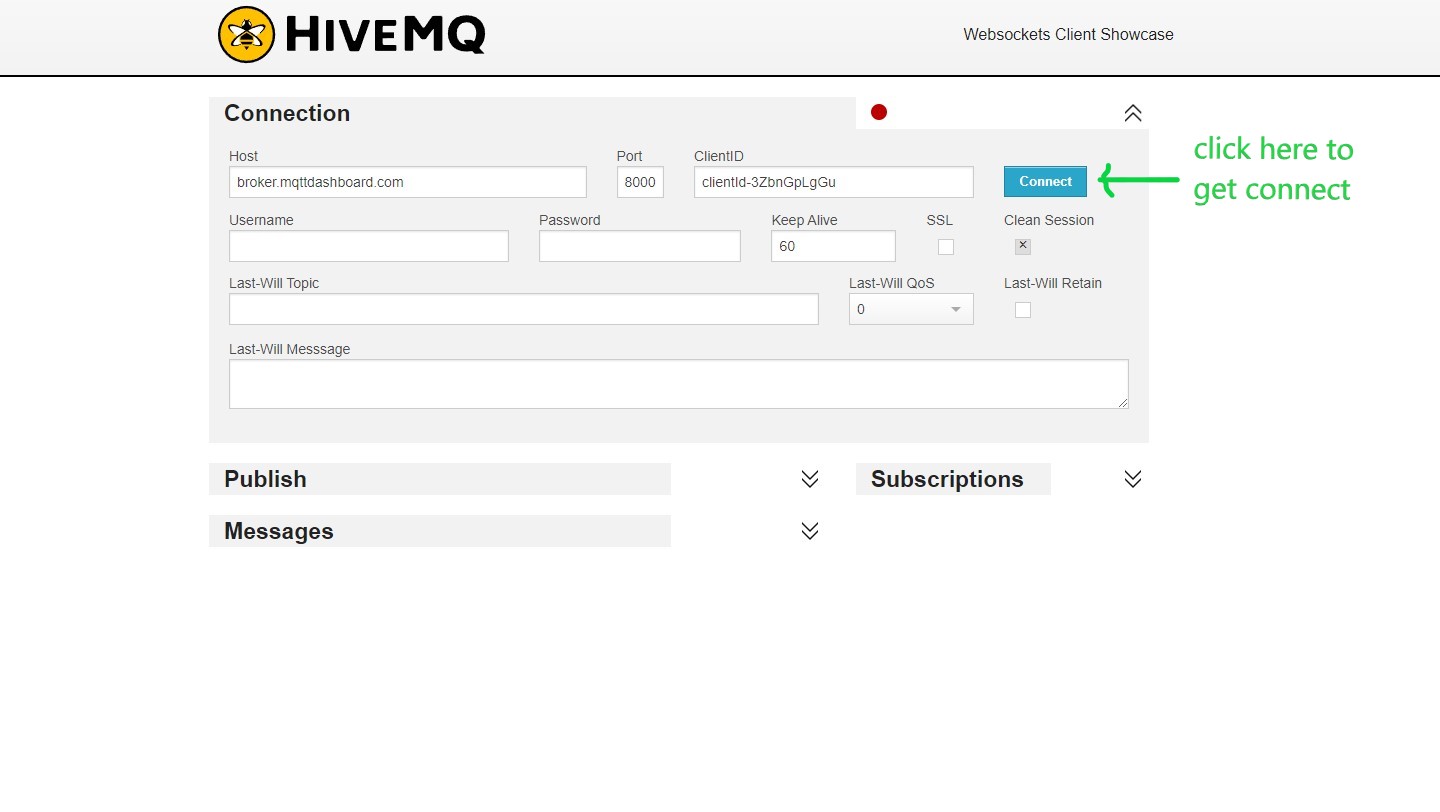Open the Last-Will QoS dropdown
This screenshot has width=1440, height=812.
911,309
